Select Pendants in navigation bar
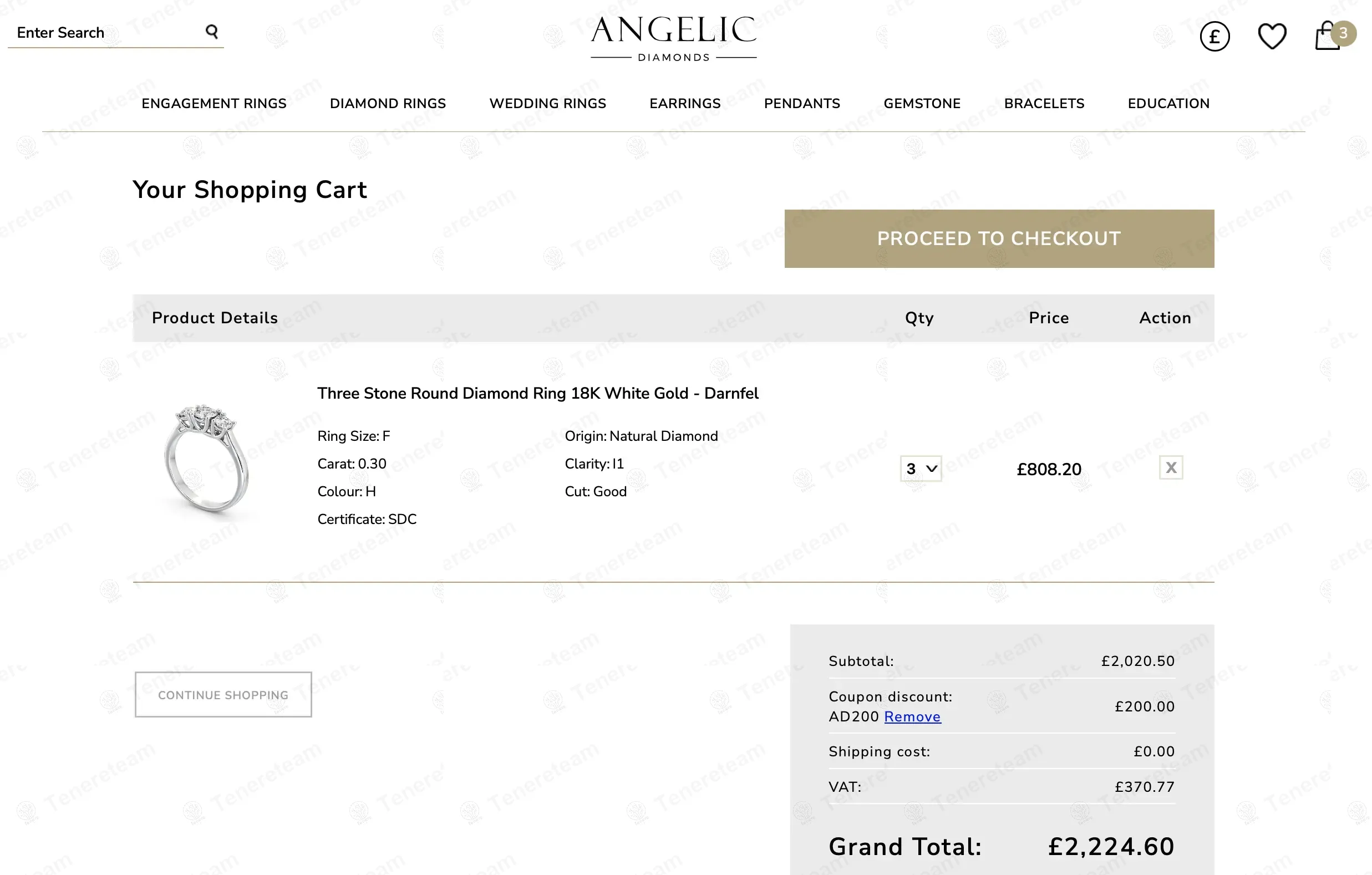The height and width of the screenshot is (875, 1372). 802,104
